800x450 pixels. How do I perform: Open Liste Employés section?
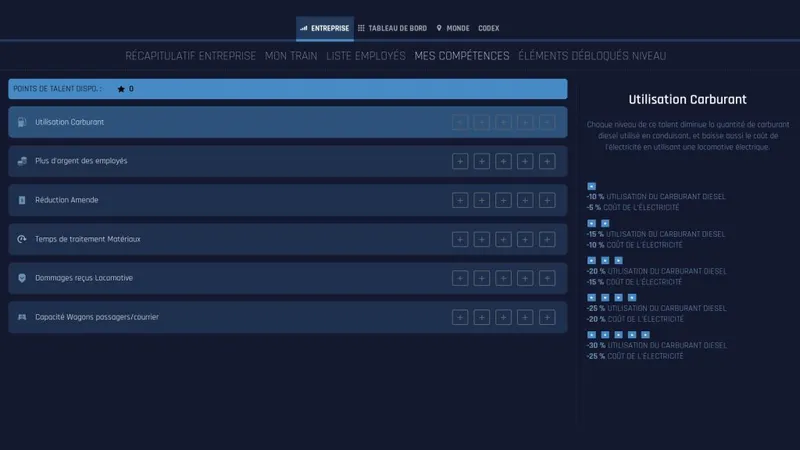click(x=365, y=56)
